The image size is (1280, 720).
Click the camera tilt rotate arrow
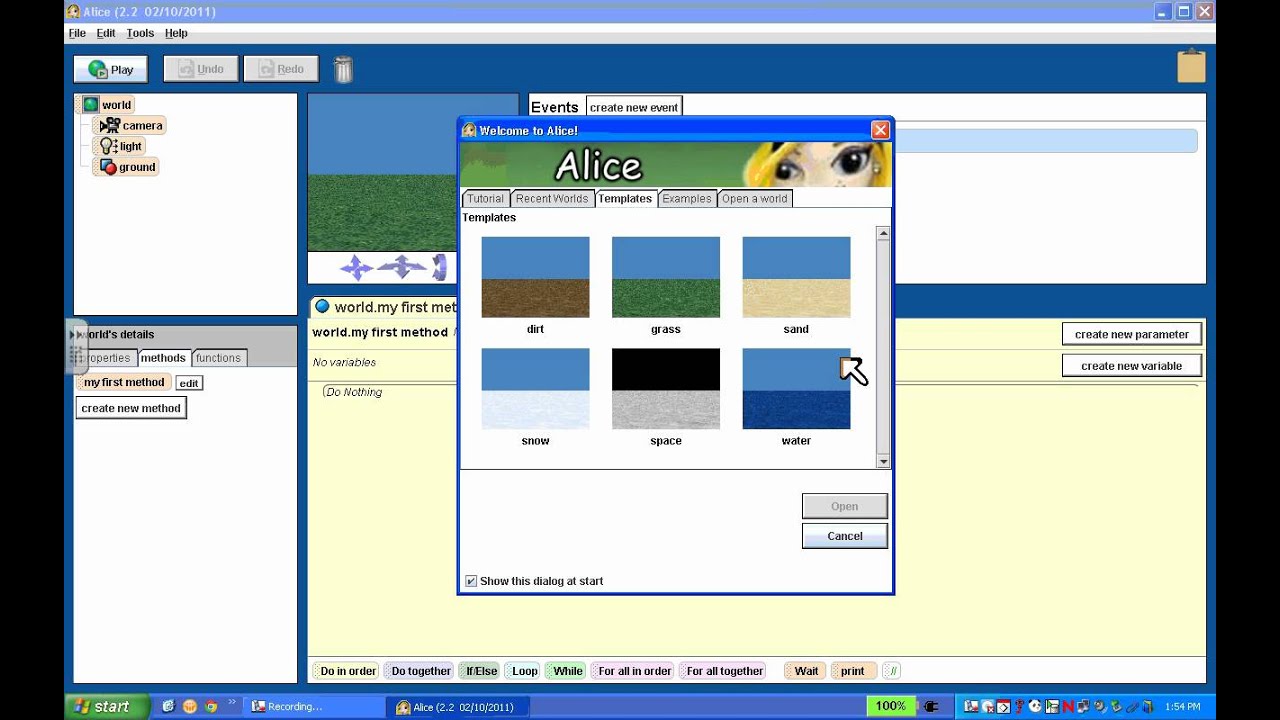[438, 267]
